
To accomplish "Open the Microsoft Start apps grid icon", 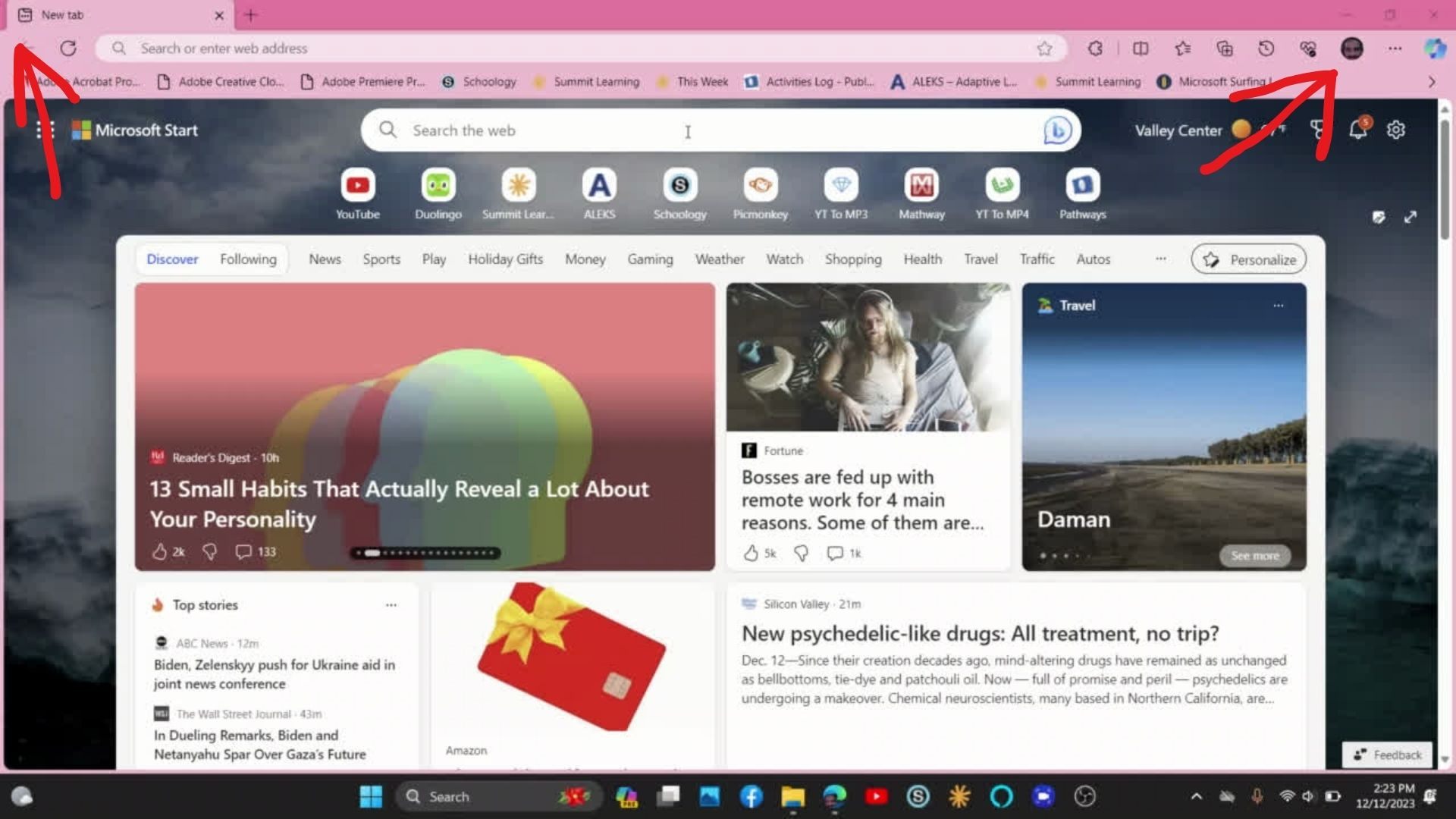I will [x=45, y=130].
